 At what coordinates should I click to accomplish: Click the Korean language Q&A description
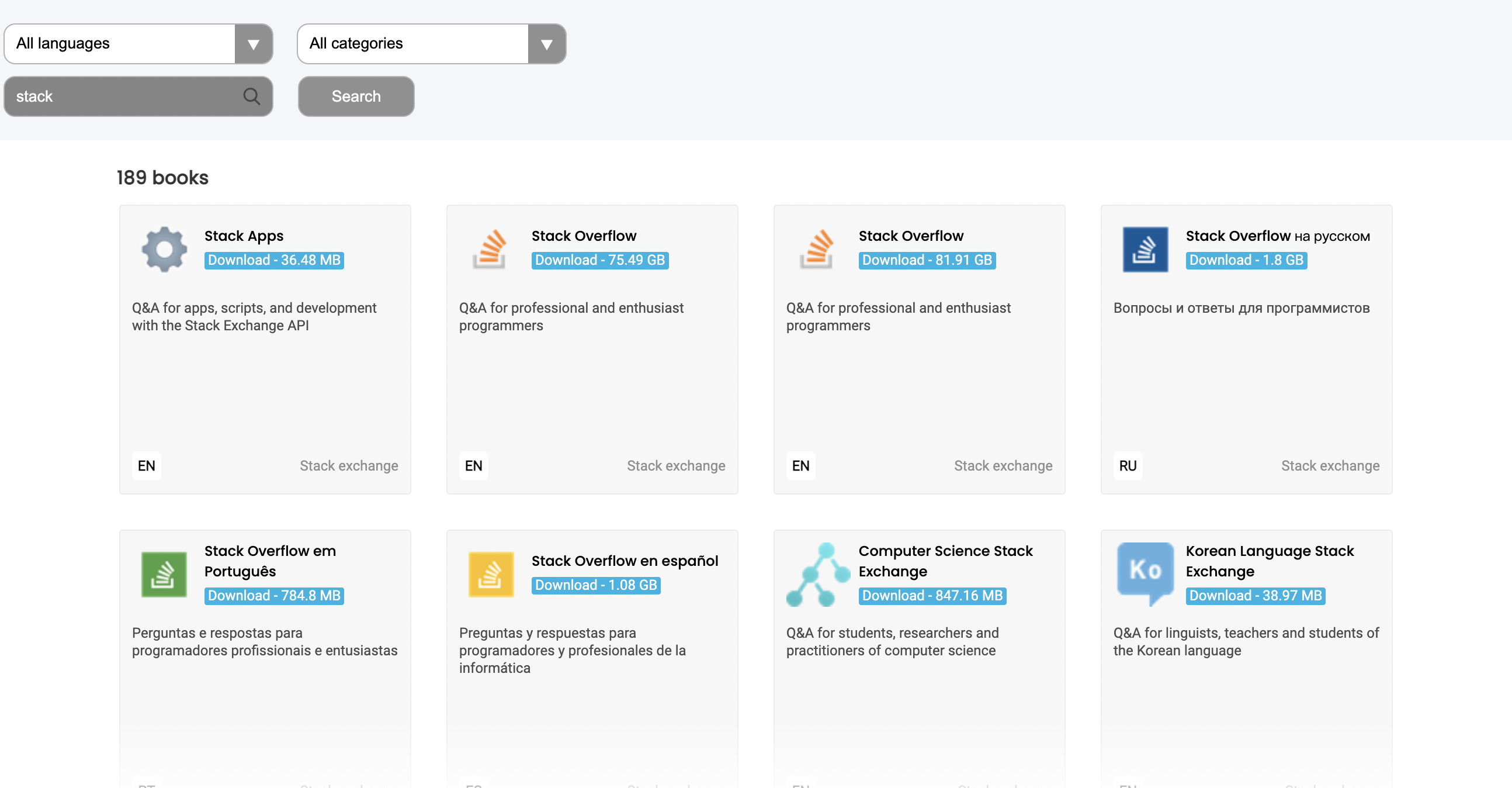[x=1246, y=642]
